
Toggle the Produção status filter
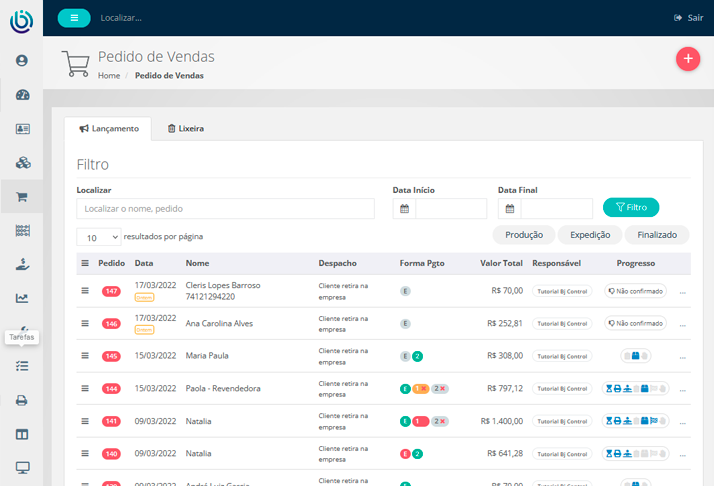(x=524, y=235)
